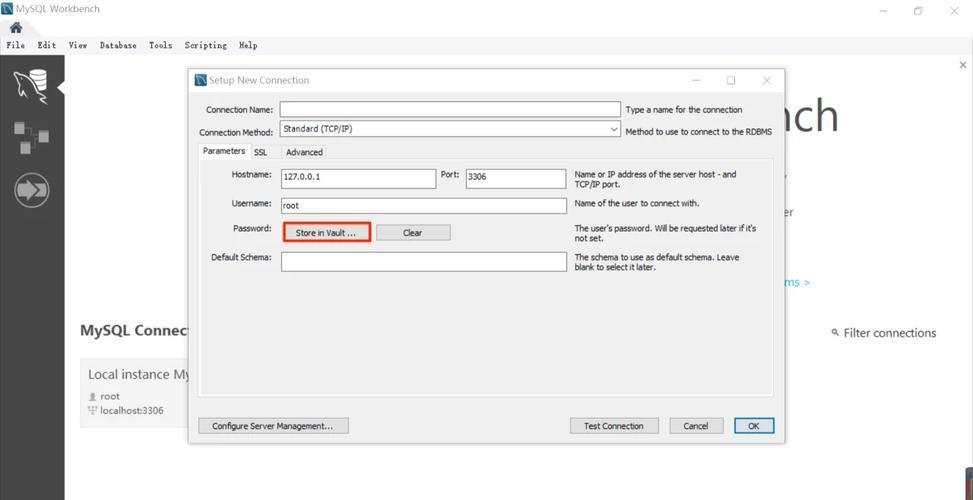This screenshot has width=973, height=500.
Task: Switch to the SSL tab
Action: point(261,152)
